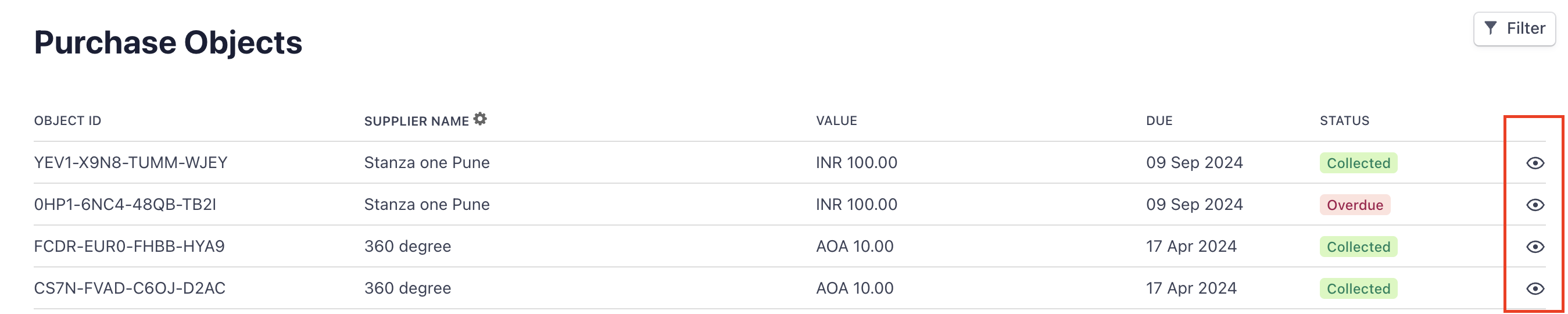Click the eye icon for YEV1-X9N8-TUMM-WJEY
The width and height of the screenshot is (1568, 314).
[x=1534, y=163]
